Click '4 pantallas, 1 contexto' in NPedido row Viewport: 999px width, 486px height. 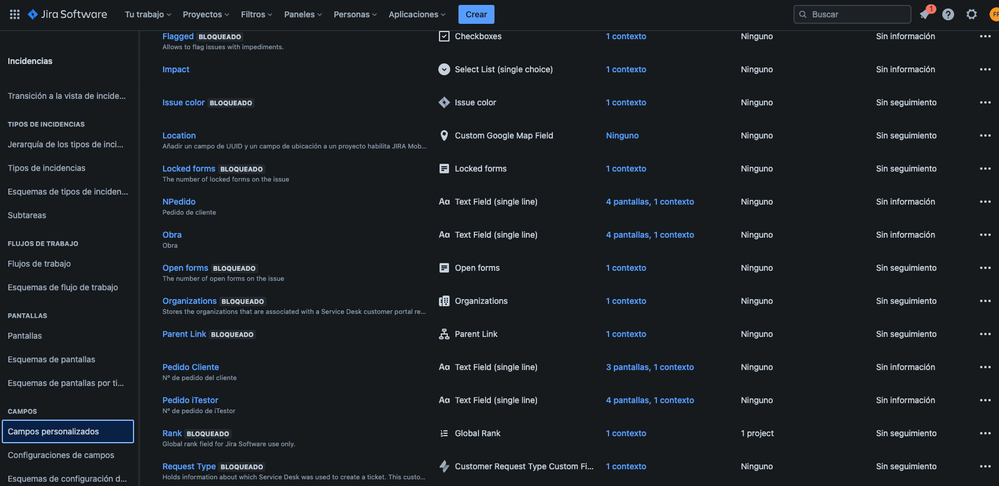[650, 202]
